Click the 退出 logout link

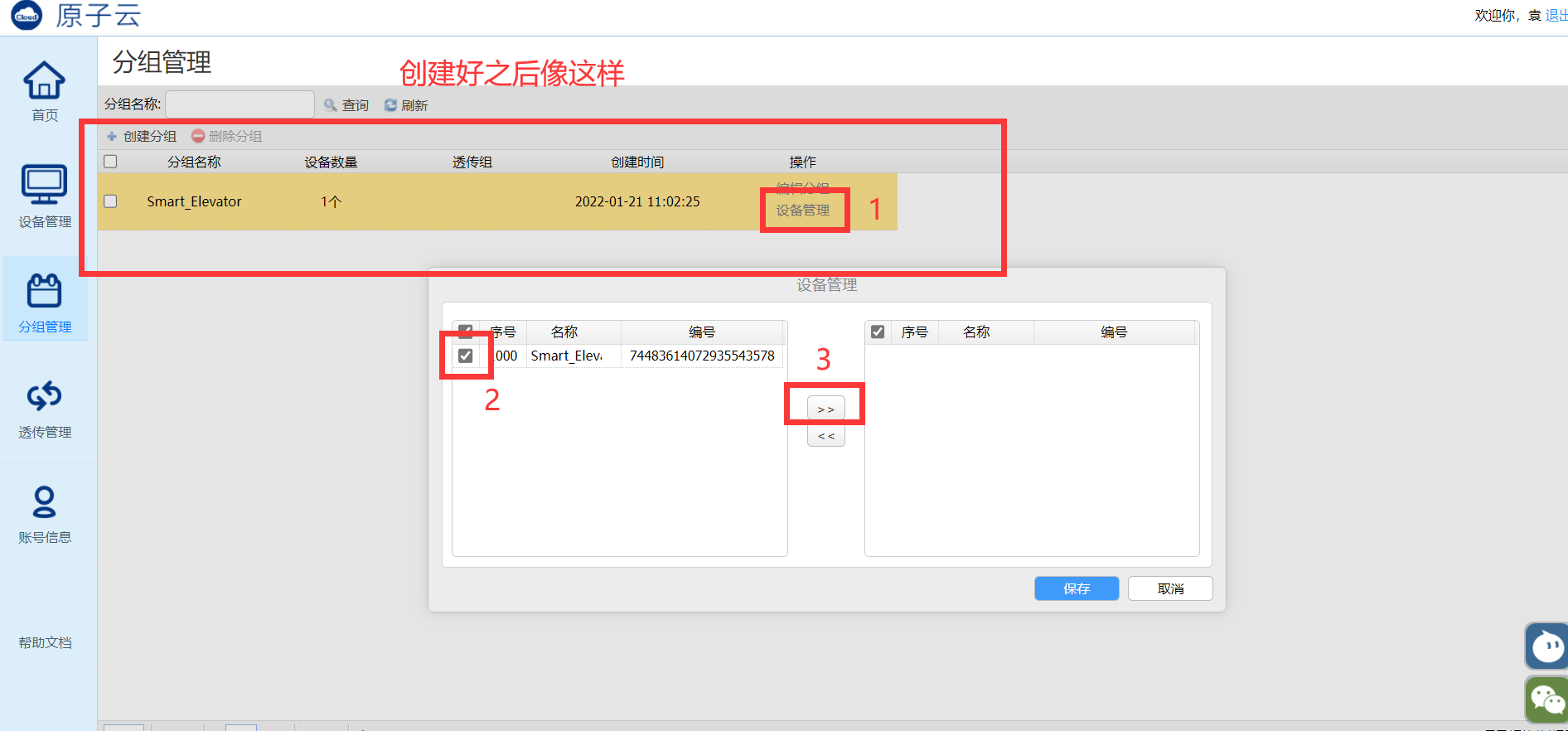(x=1556, y=16)
